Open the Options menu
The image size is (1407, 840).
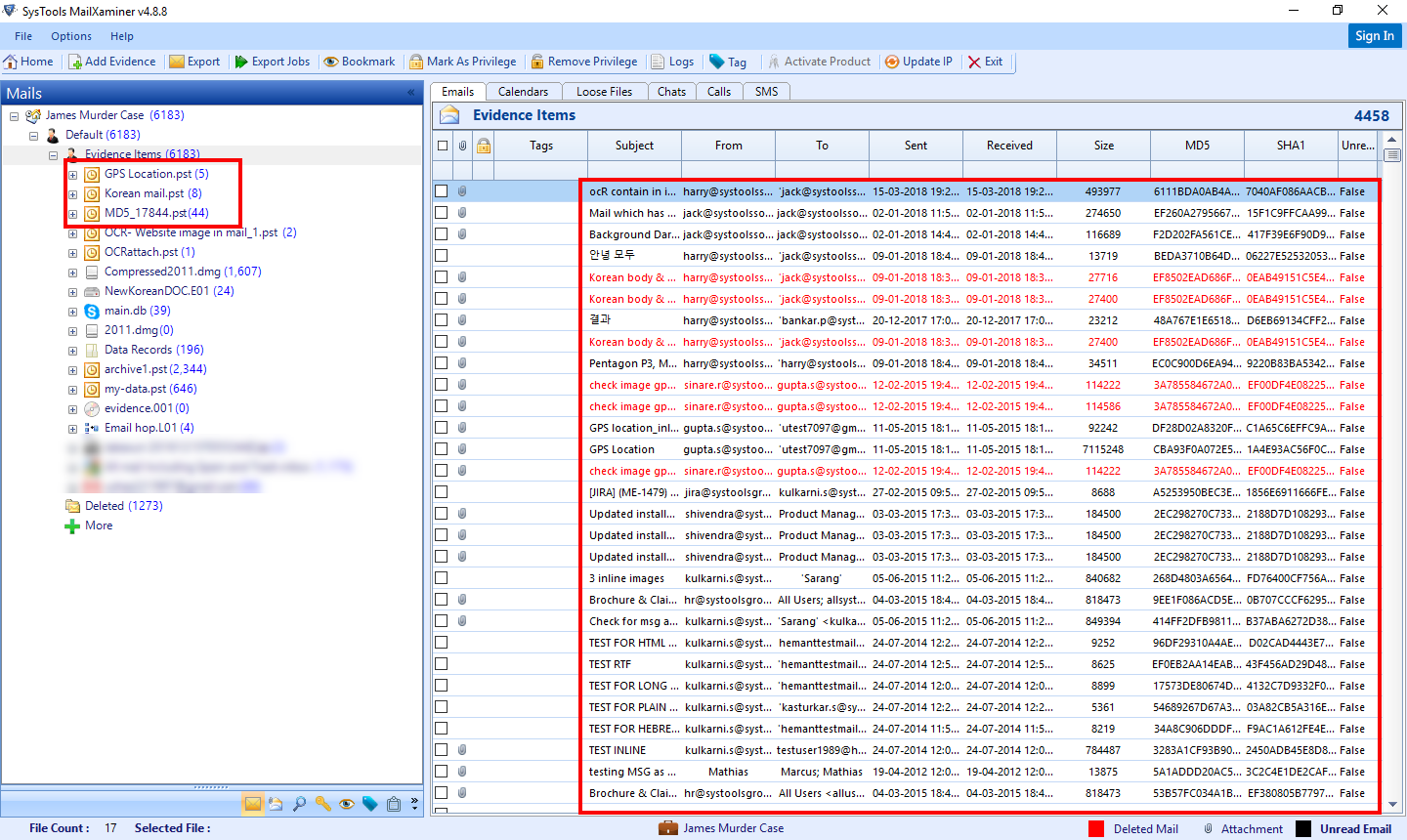70,35
